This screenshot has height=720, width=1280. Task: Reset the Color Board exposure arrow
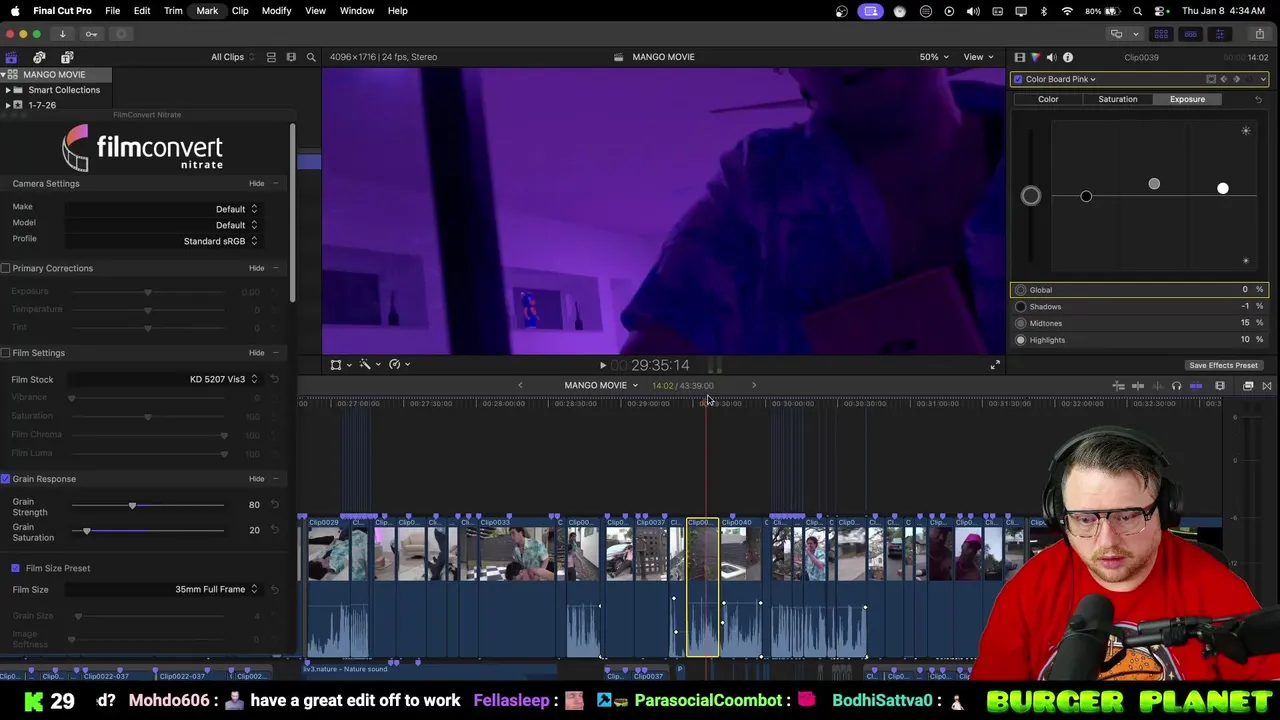tap(1258, 99)
